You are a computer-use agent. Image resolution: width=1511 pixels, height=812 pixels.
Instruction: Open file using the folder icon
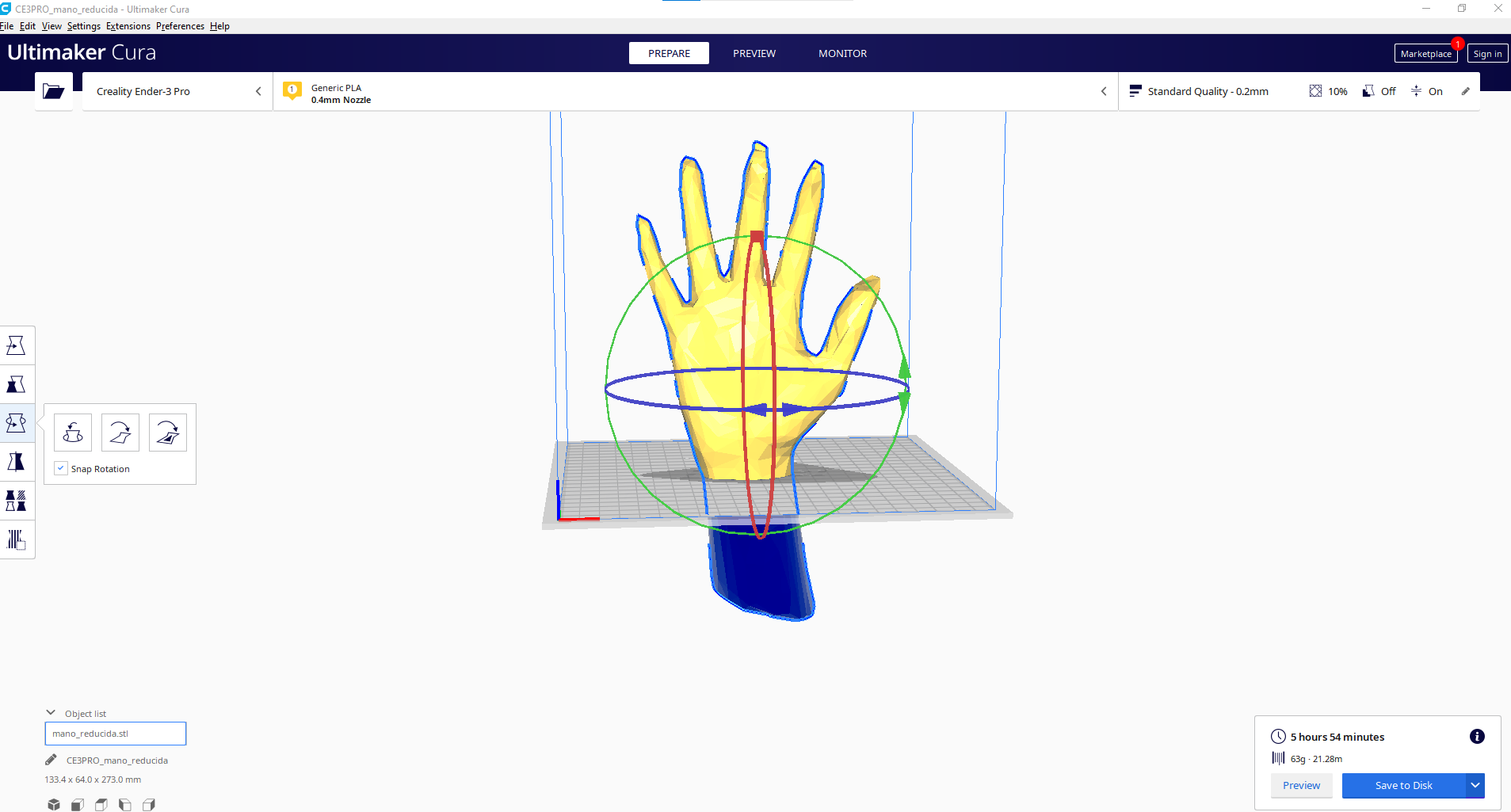[53, 91]
